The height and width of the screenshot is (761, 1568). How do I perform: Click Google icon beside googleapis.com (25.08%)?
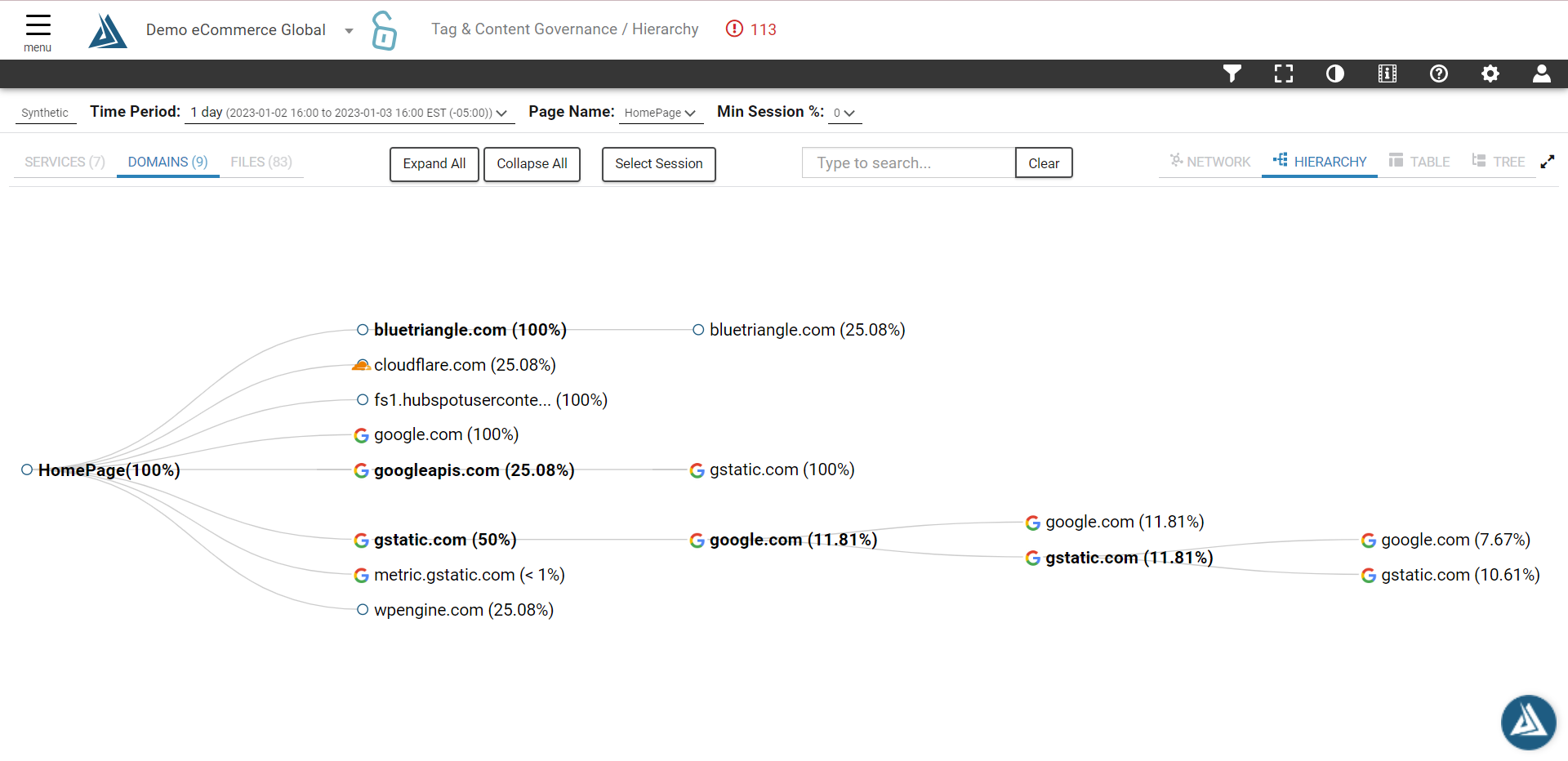coord(361,470)
